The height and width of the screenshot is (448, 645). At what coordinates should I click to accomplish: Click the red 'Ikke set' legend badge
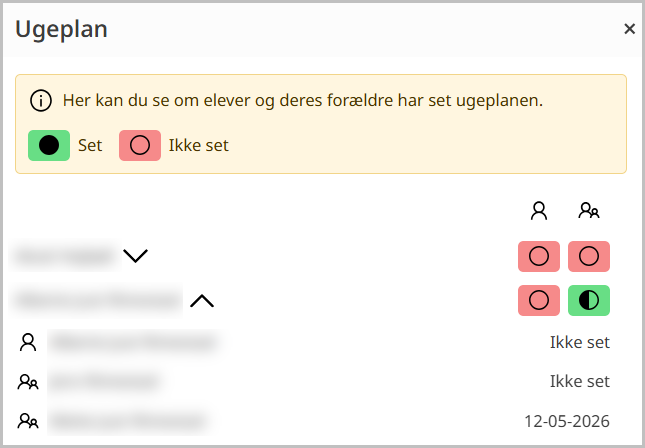coord(140,146)
